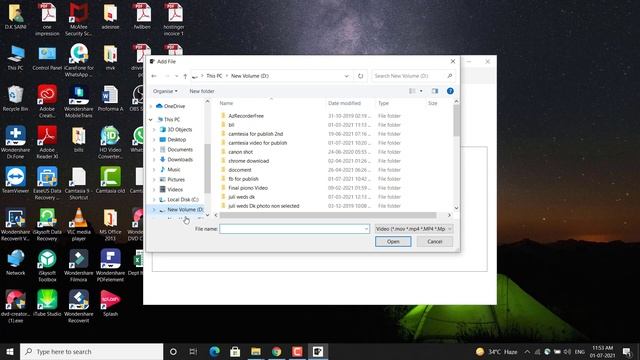The image size is (640, 360).
Task: Open the Help icon in Add File dialog
Action: click(x=450, y=91)
